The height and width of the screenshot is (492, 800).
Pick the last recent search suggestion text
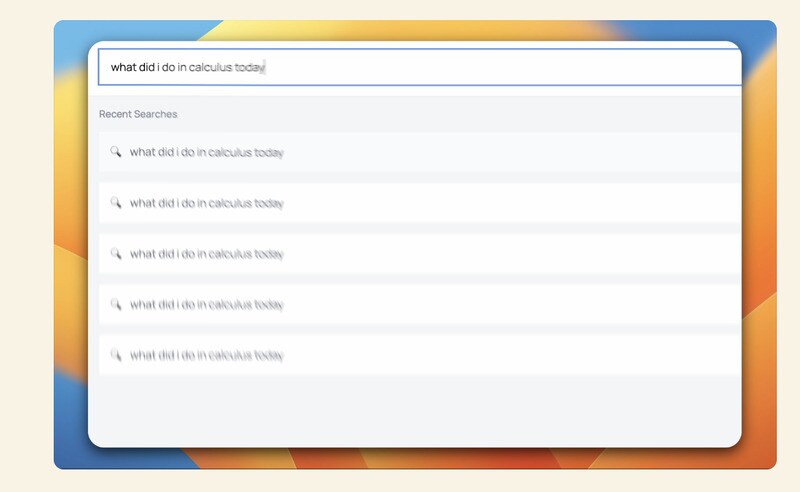[x=207, y=355]
